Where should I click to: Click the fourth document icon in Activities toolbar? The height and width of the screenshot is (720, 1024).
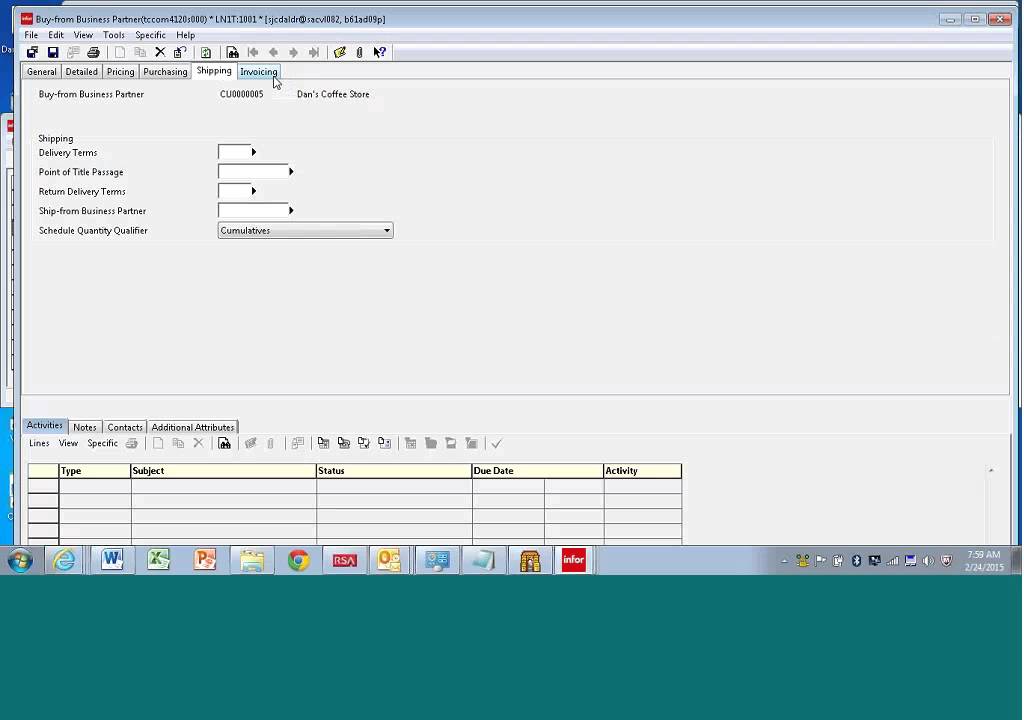(x=385, y=444)
